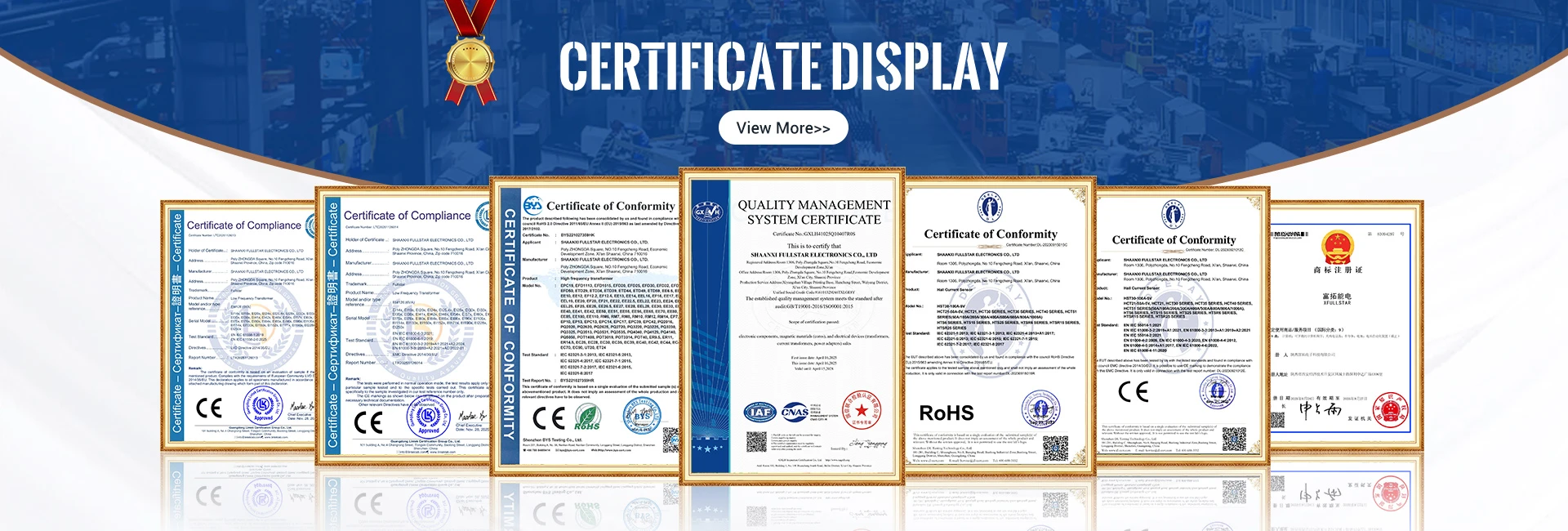Click the View More>> button
The width and height of the screenshot is (1568, 531).
pos(783,127)
